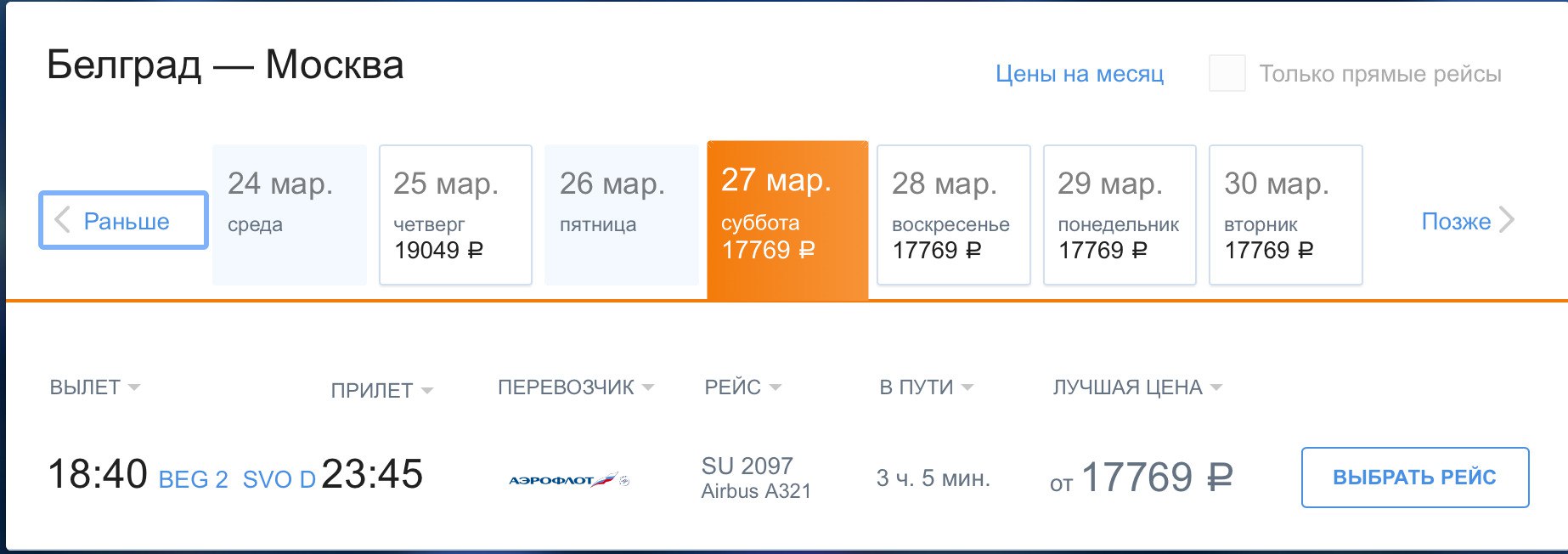Select the 28 мар. воскресенье date tab
Screen dimensions: 1568x554
pyautogui.click(x=954, y=215)
